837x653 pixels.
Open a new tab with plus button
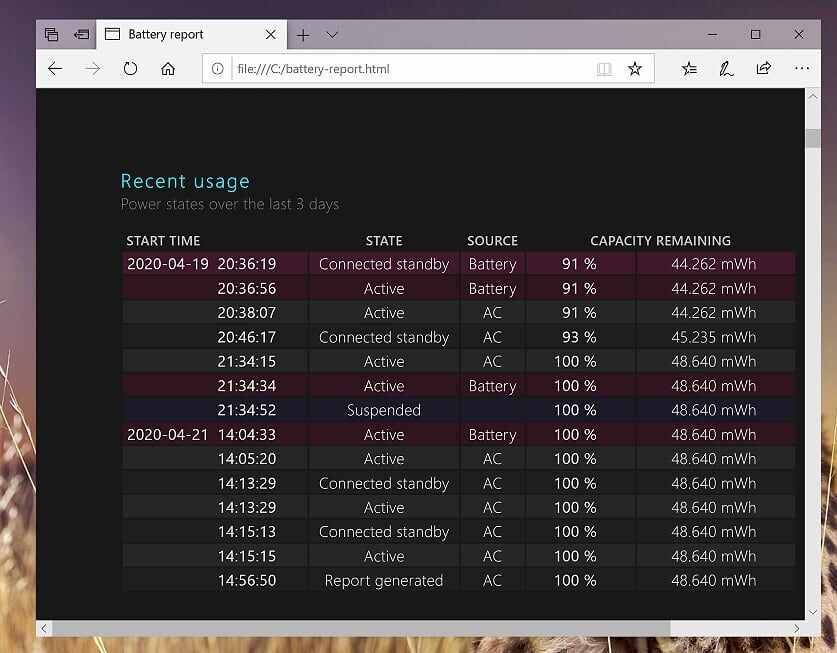pyautogui.click(x=303, y=35)
